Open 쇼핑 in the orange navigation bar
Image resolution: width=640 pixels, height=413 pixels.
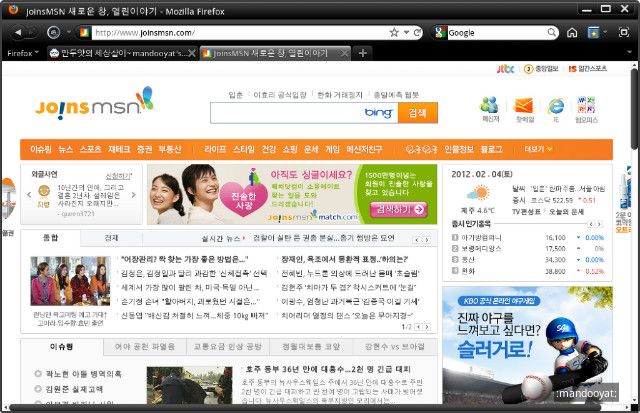click(x=290, y=149)
